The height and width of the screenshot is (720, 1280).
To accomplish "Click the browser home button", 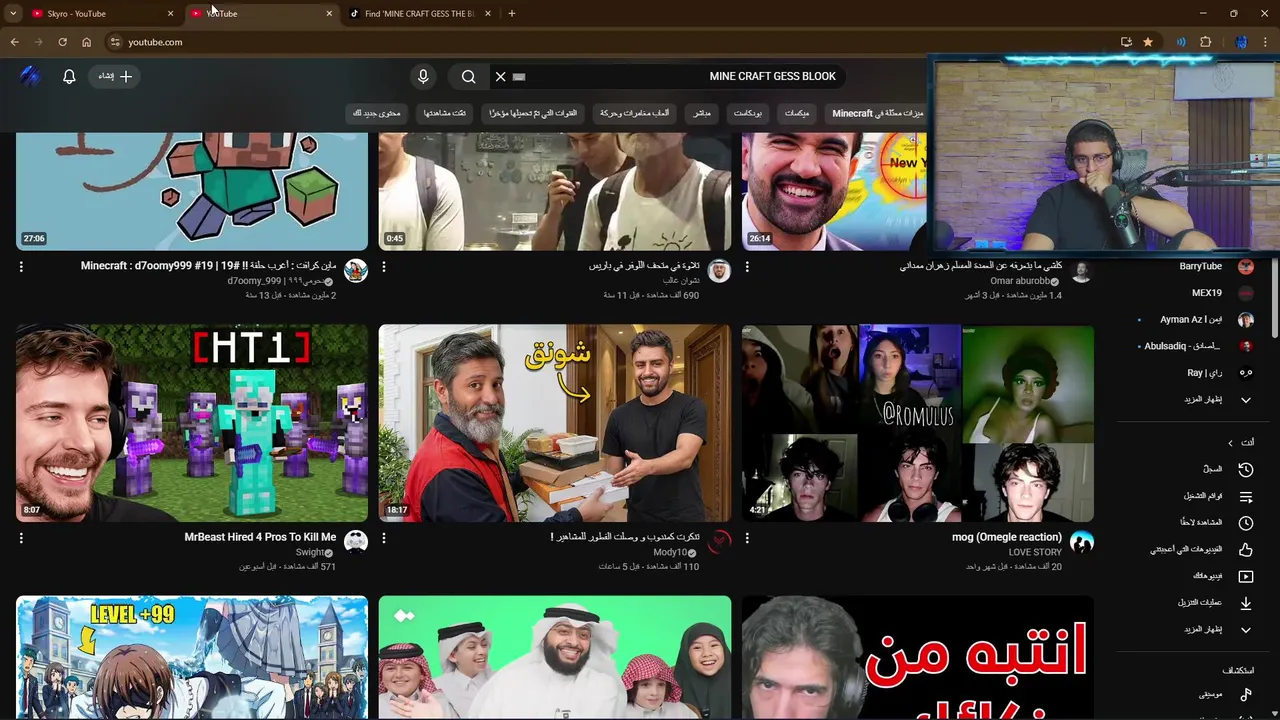I will 86,42.
